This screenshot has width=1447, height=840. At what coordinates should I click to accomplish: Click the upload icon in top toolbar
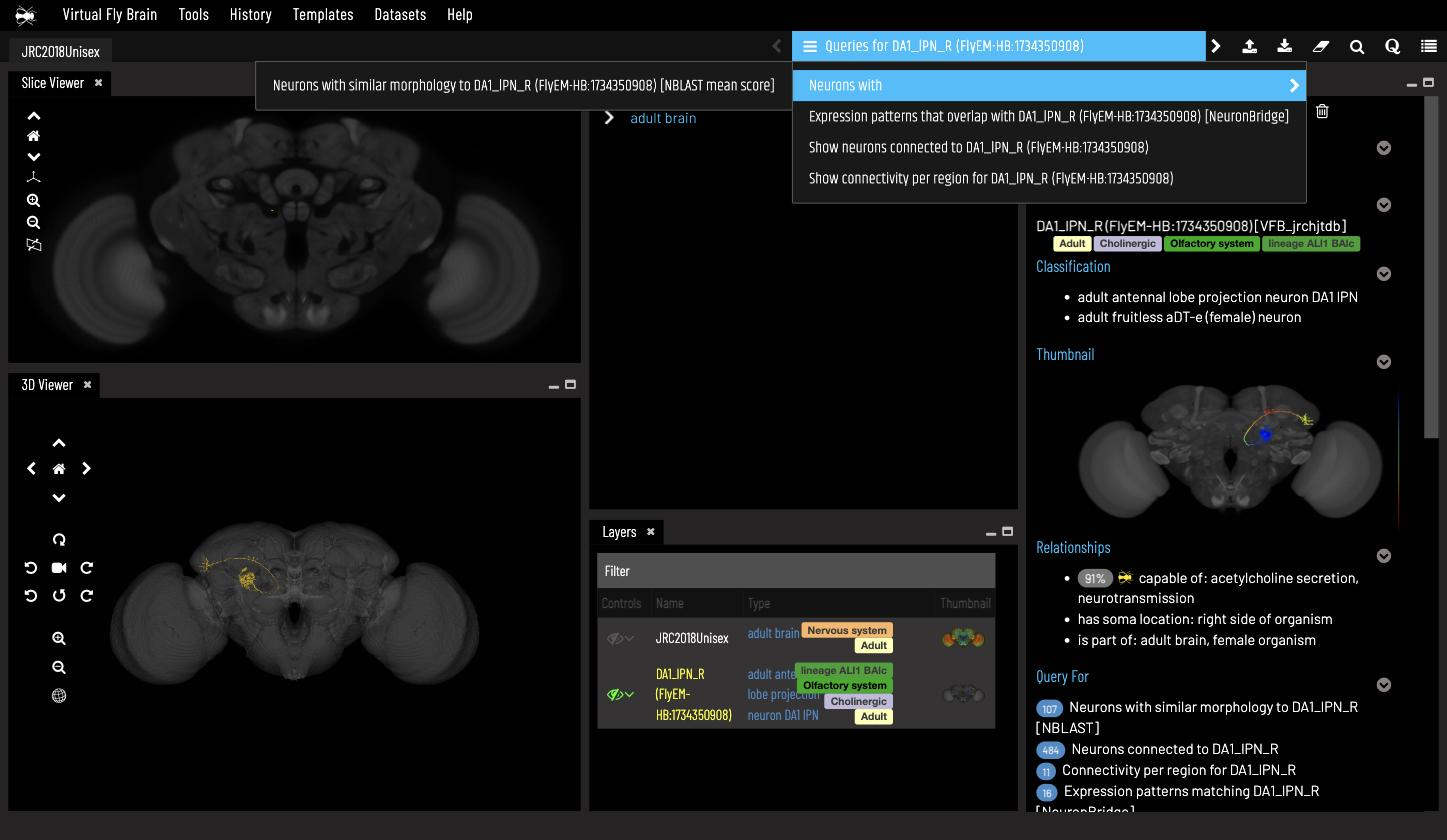point(1249,46)
